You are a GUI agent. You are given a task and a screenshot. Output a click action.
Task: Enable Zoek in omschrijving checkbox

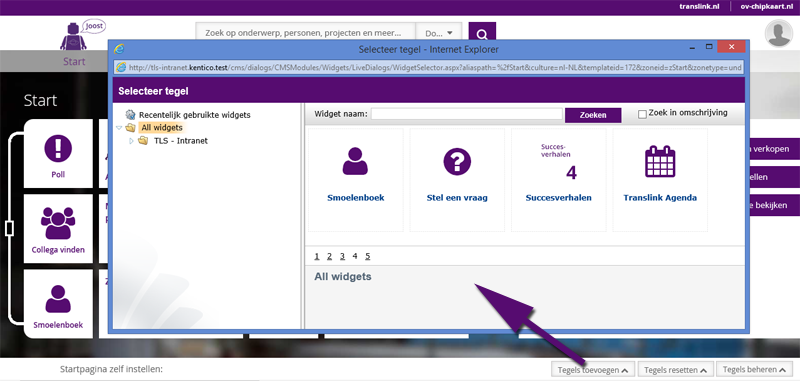point(642,114)
